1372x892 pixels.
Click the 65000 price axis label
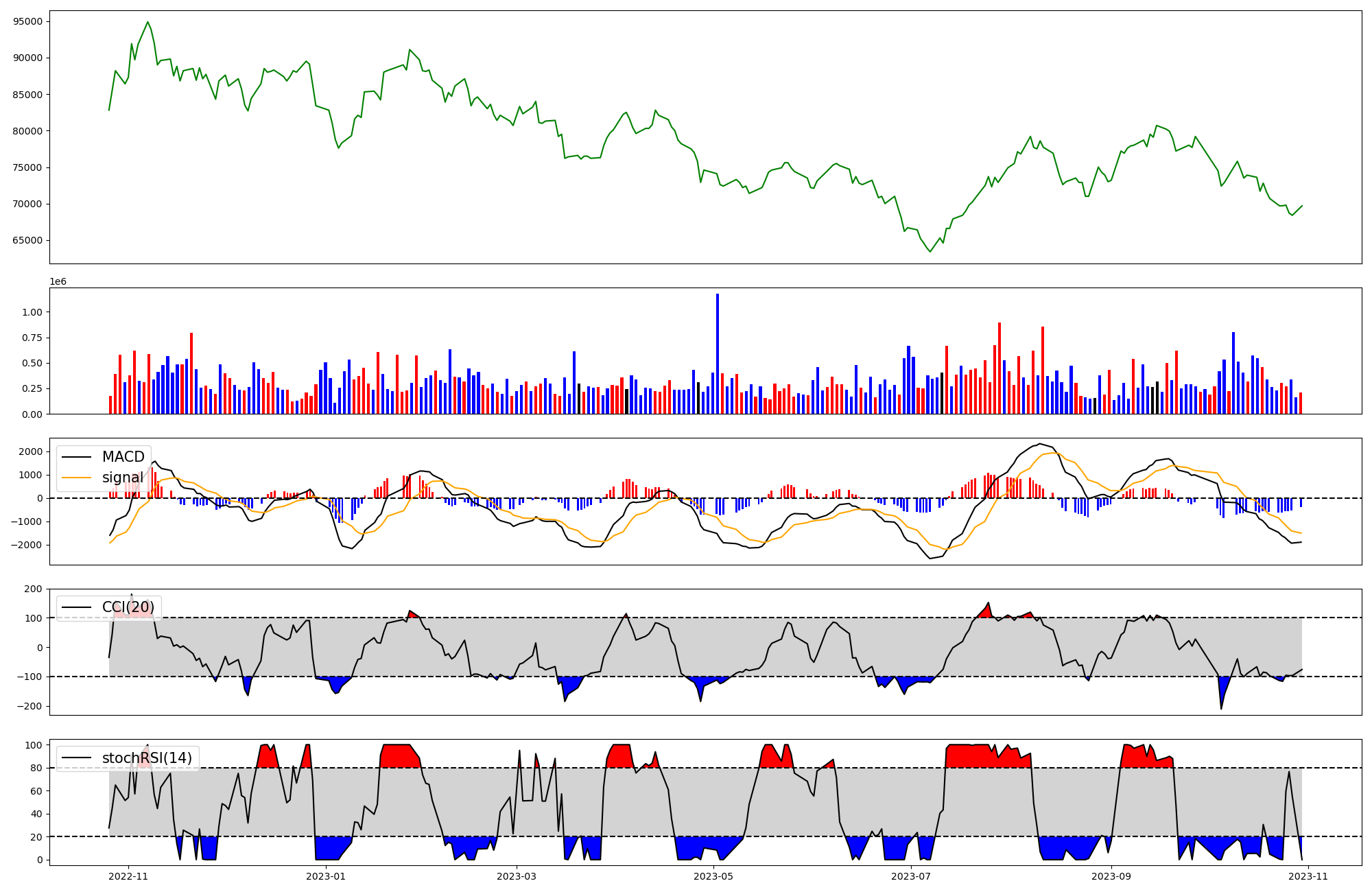[28, 241]
